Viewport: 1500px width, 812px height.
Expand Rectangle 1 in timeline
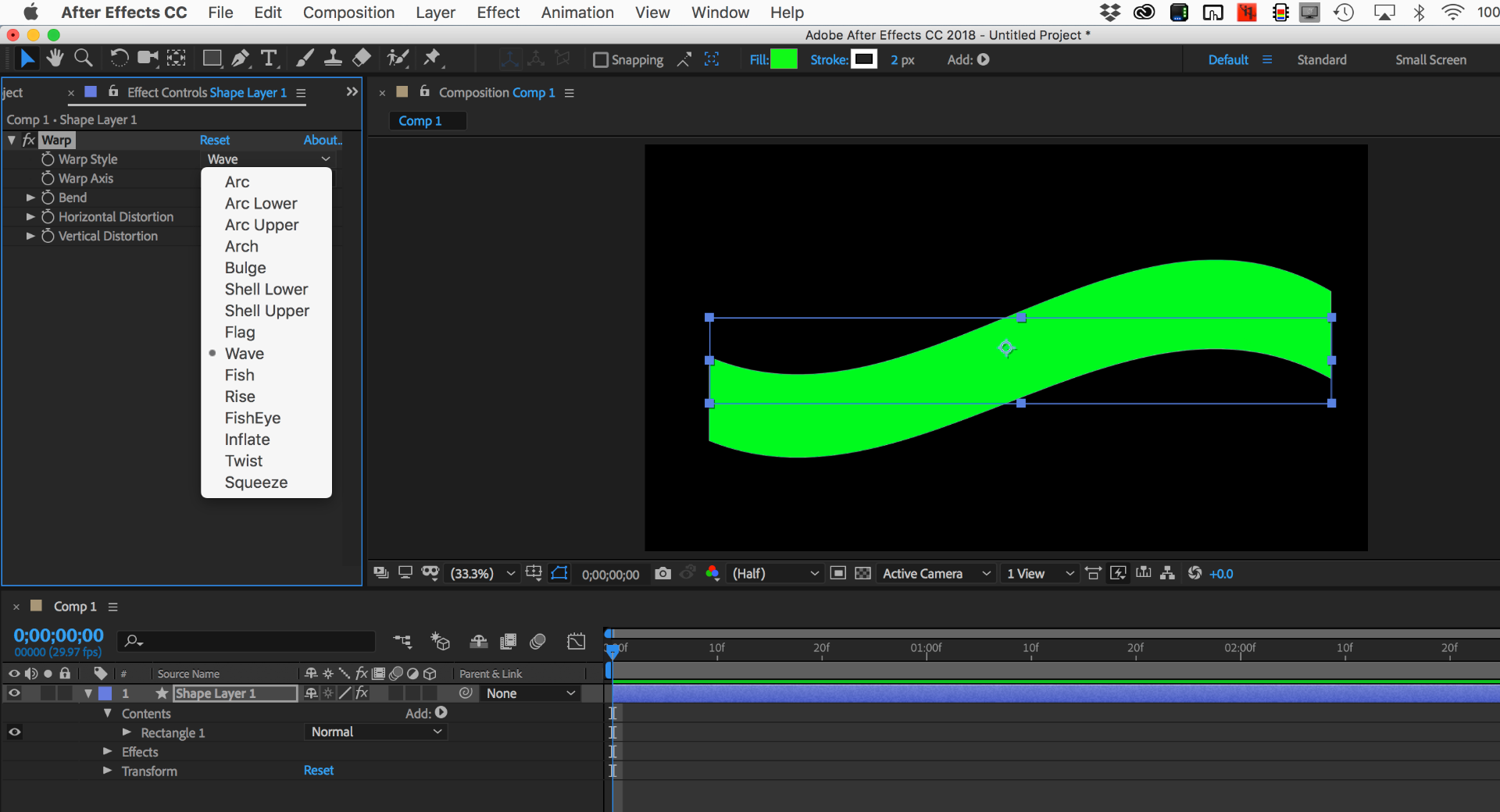coord(127,732)
